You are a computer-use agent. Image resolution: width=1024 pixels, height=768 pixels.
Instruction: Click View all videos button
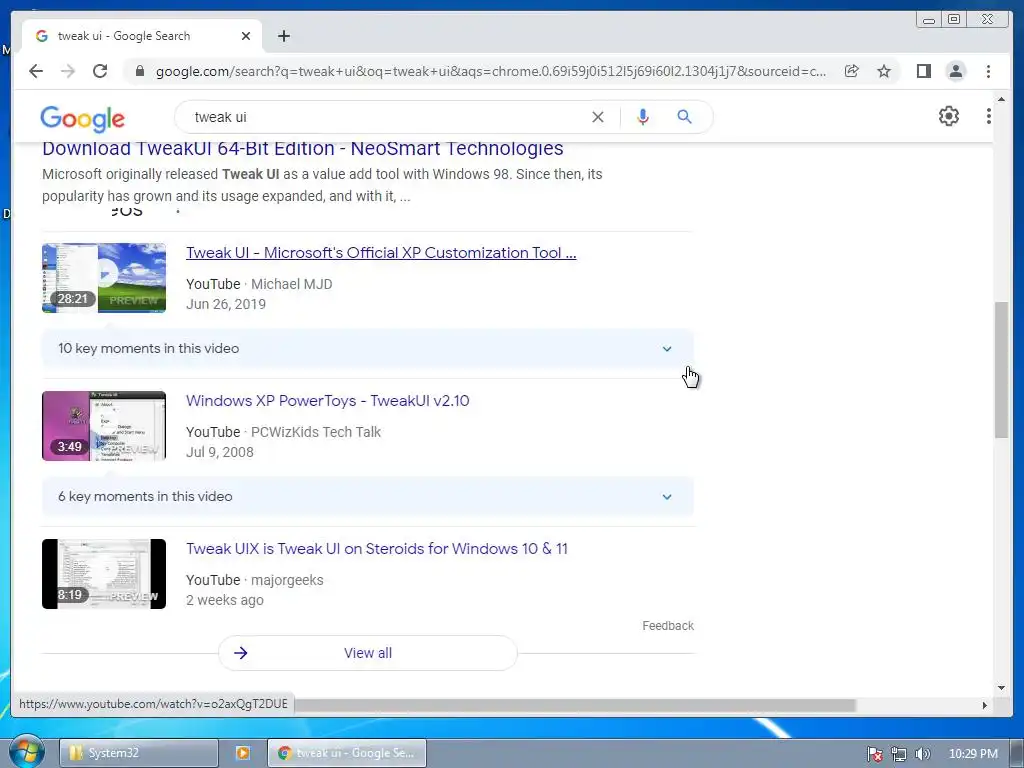coord(368,653)
